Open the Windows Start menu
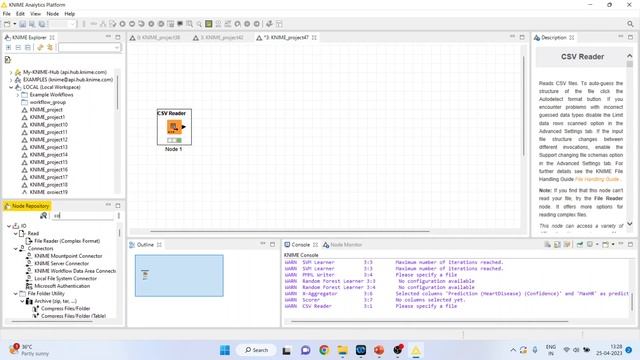This screenshot has width=640, height=360. pos(225,350)
